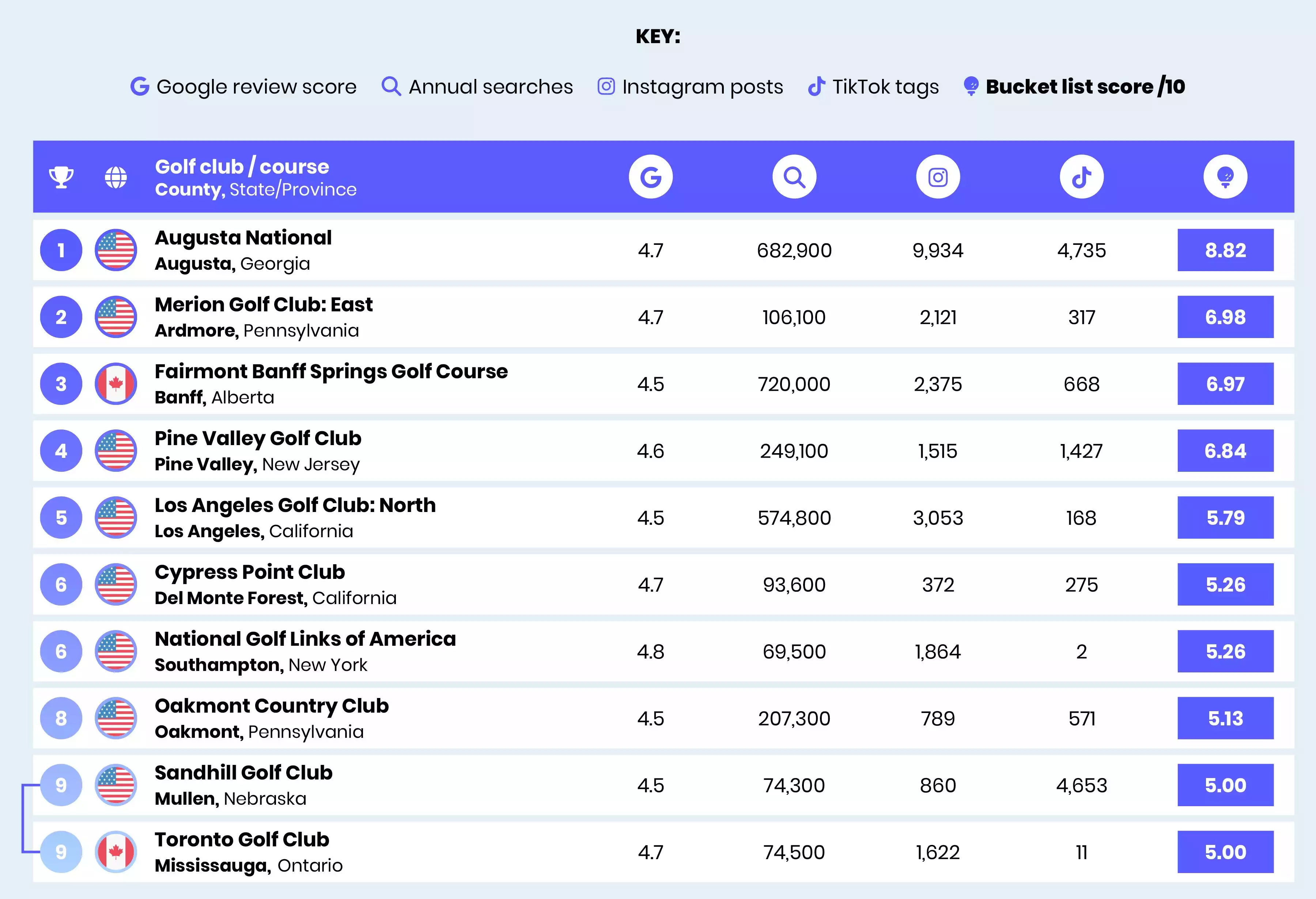The image size is (1316, 899).
Task: Click the 720,000 annual searches value
Action: pos(794,384)
